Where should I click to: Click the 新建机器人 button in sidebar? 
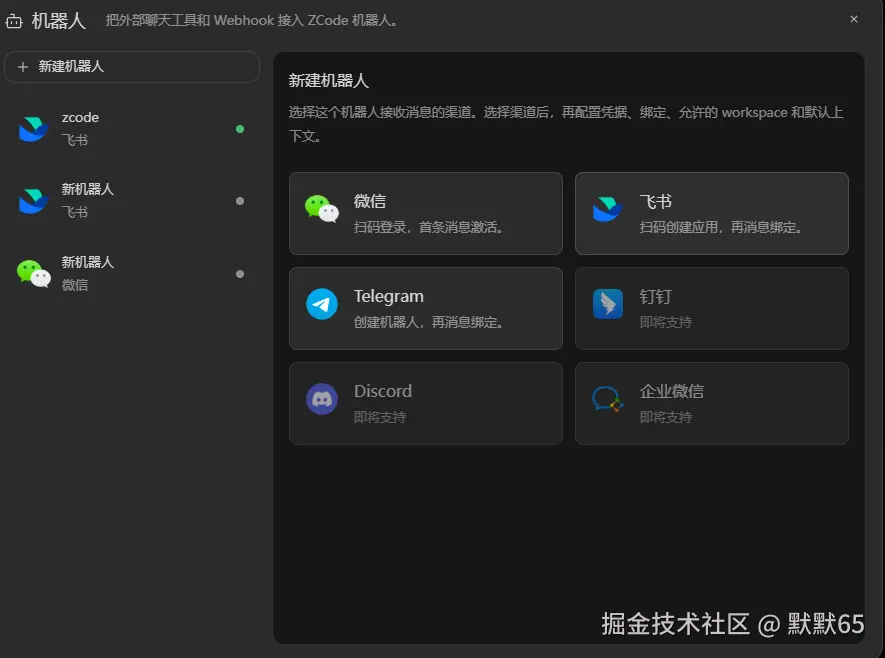[132, 67]
